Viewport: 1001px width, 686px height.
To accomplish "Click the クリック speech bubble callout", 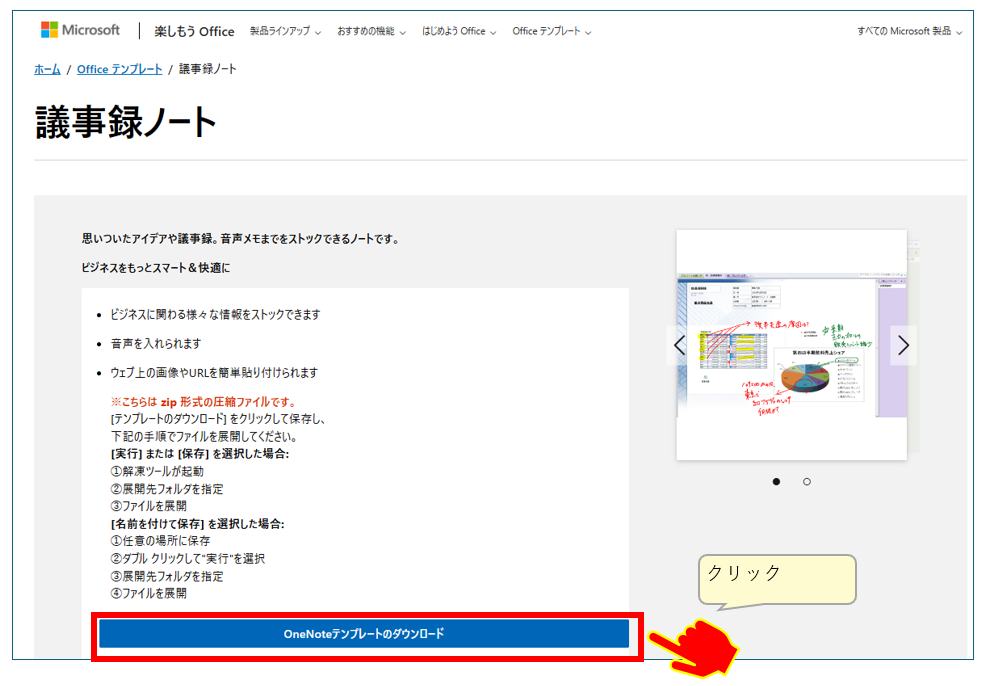I will tap(777, 578).
